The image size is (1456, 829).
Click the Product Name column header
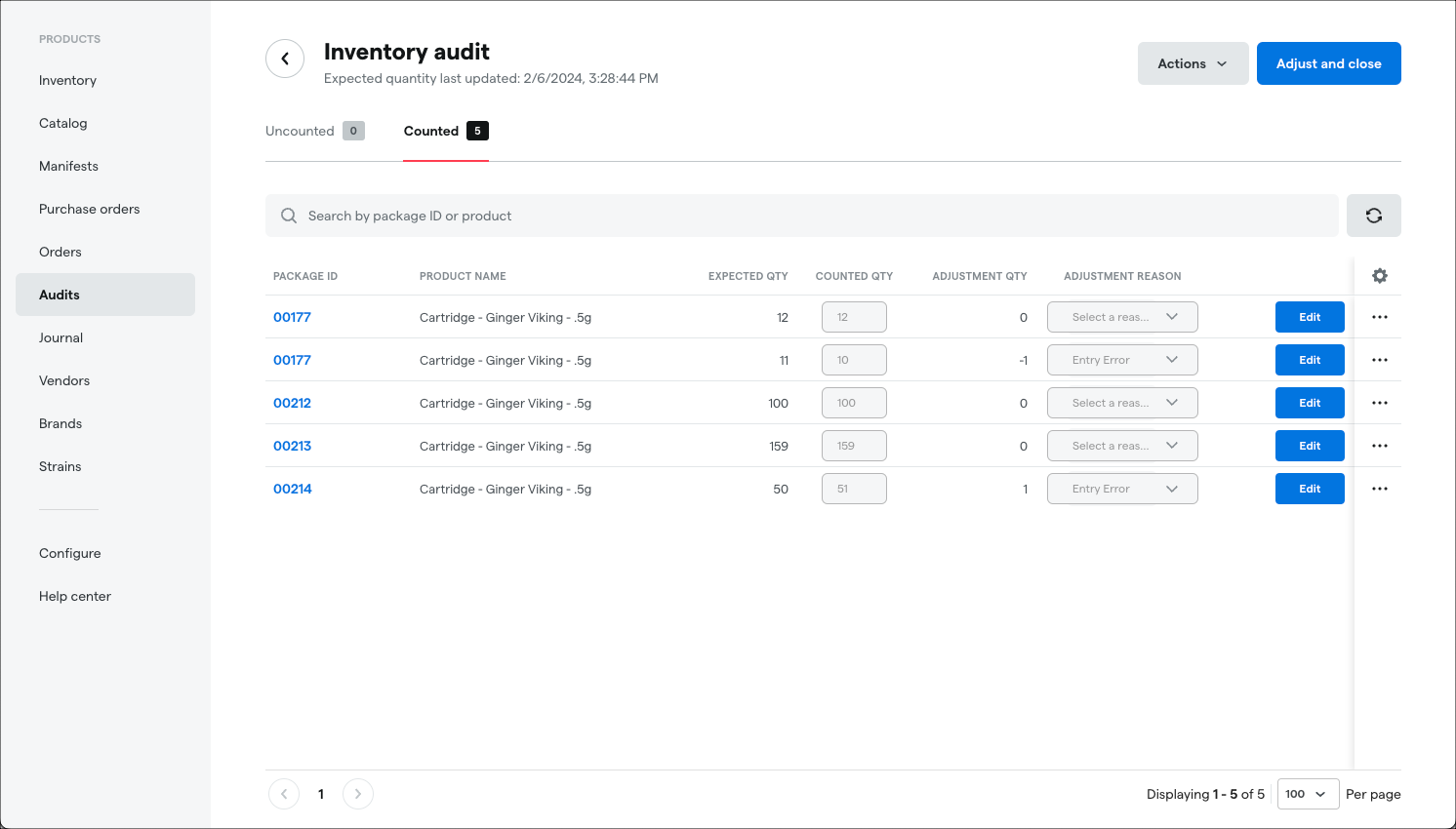(463, 276)
